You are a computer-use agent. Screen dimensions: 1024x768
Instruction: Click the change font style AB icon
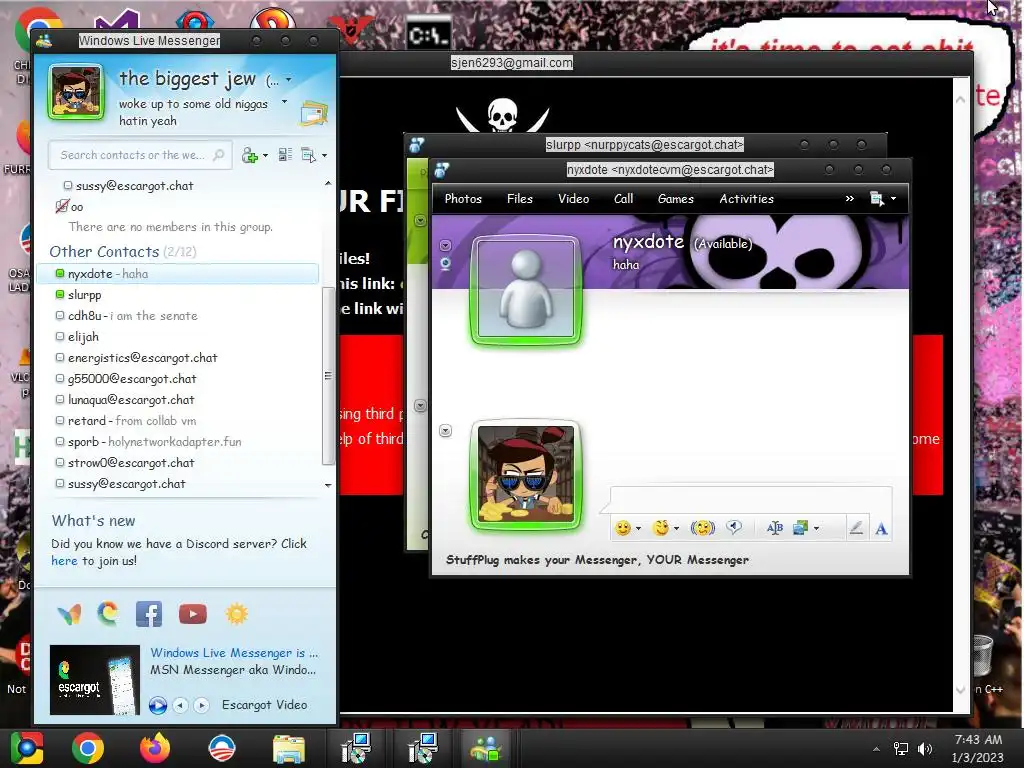pos(775,528)
